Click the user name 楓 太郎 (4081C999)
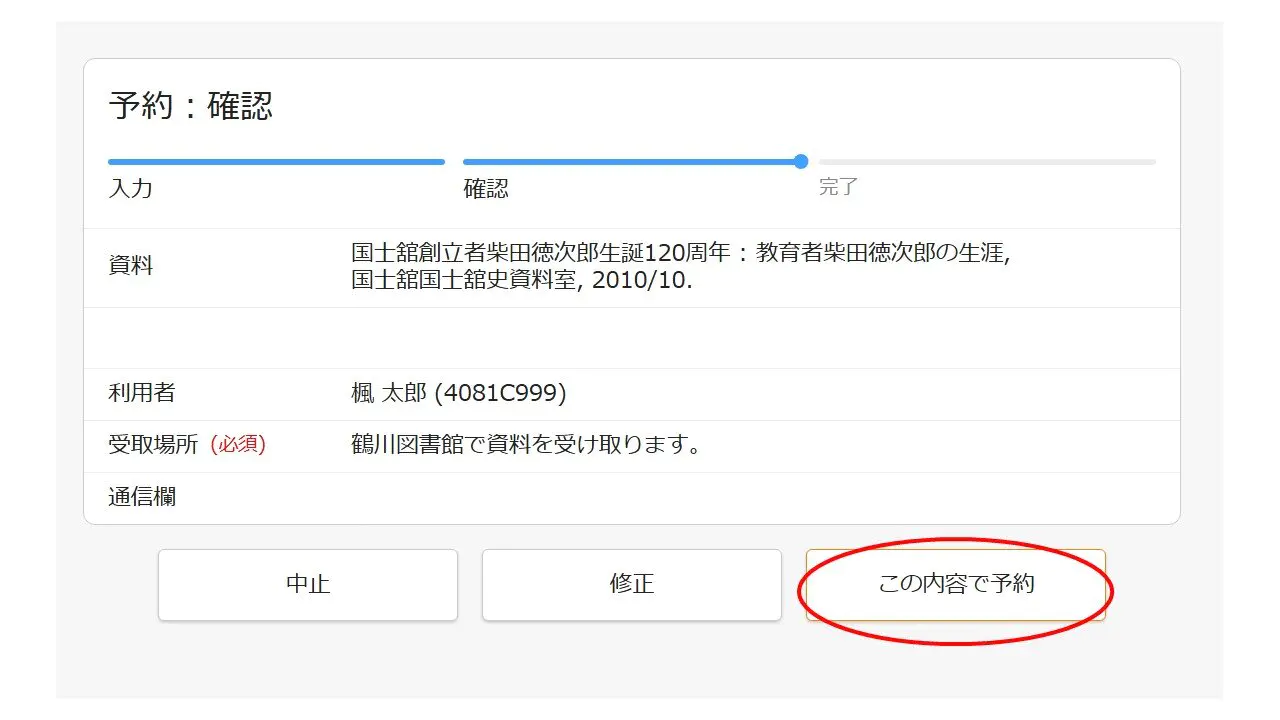 pos(459,394)
